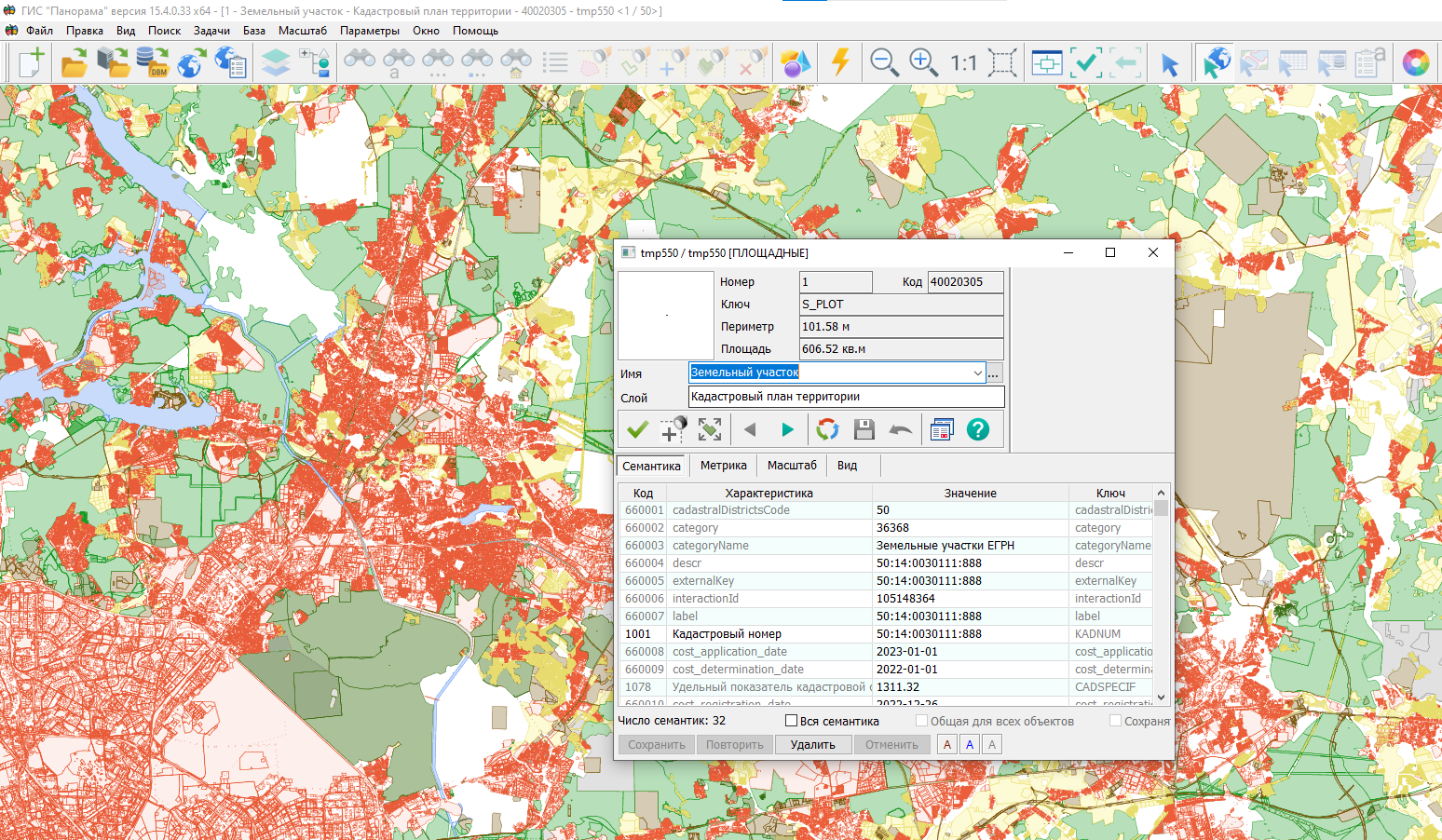Open object report windows icon
This screenshot has height=840, width=1442.
tap(942, 429)
